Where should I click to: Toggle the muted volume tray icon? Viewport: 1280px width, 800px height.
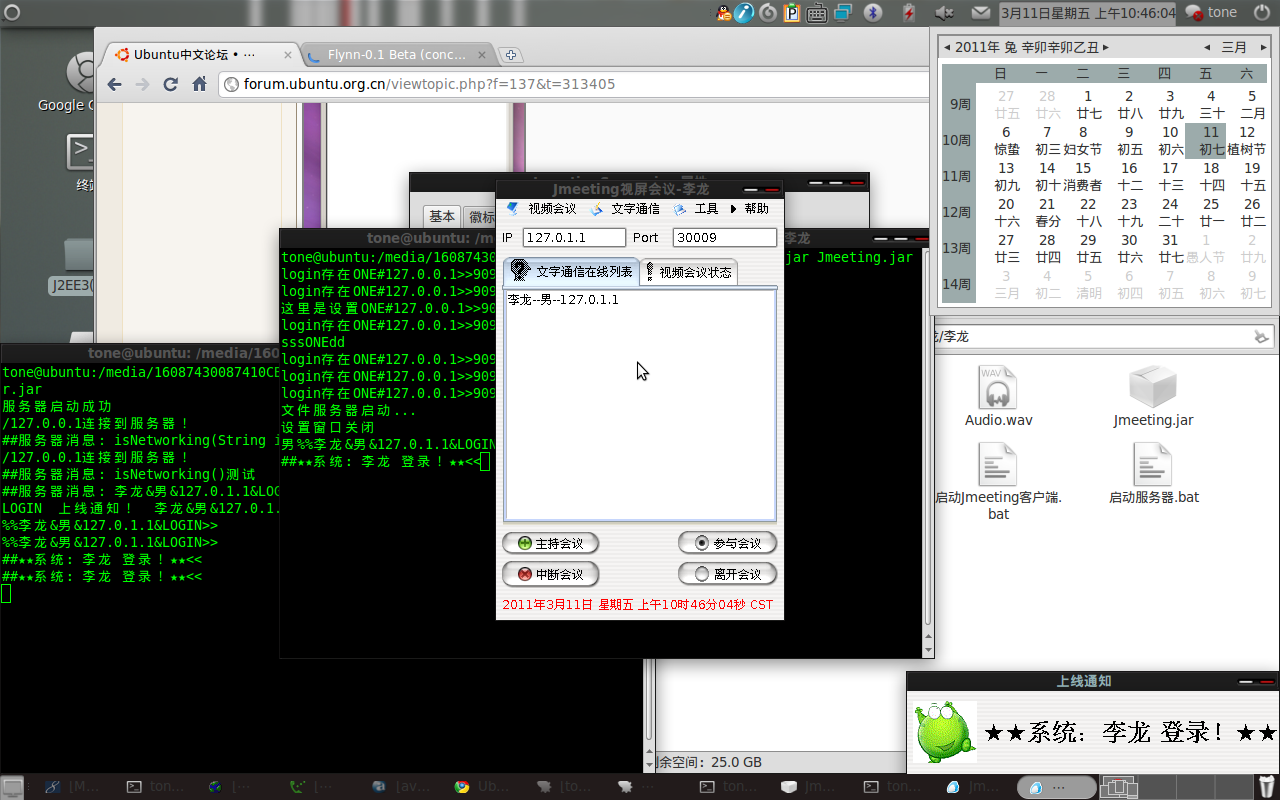[x=944, y=13]
